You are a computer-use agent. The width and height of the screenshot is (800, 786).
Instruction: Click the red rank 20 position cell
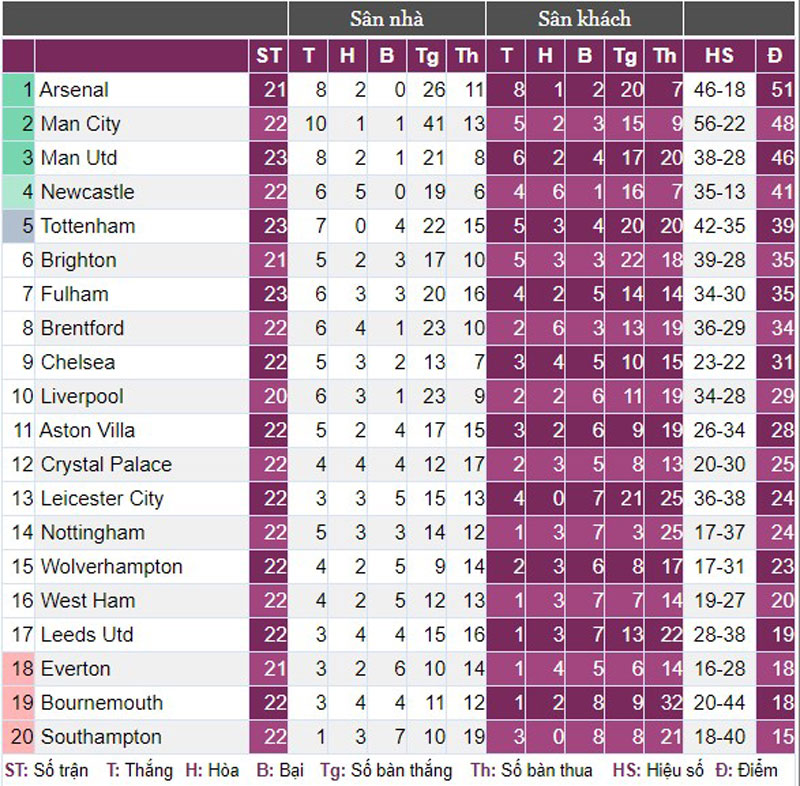click(18, 737)
